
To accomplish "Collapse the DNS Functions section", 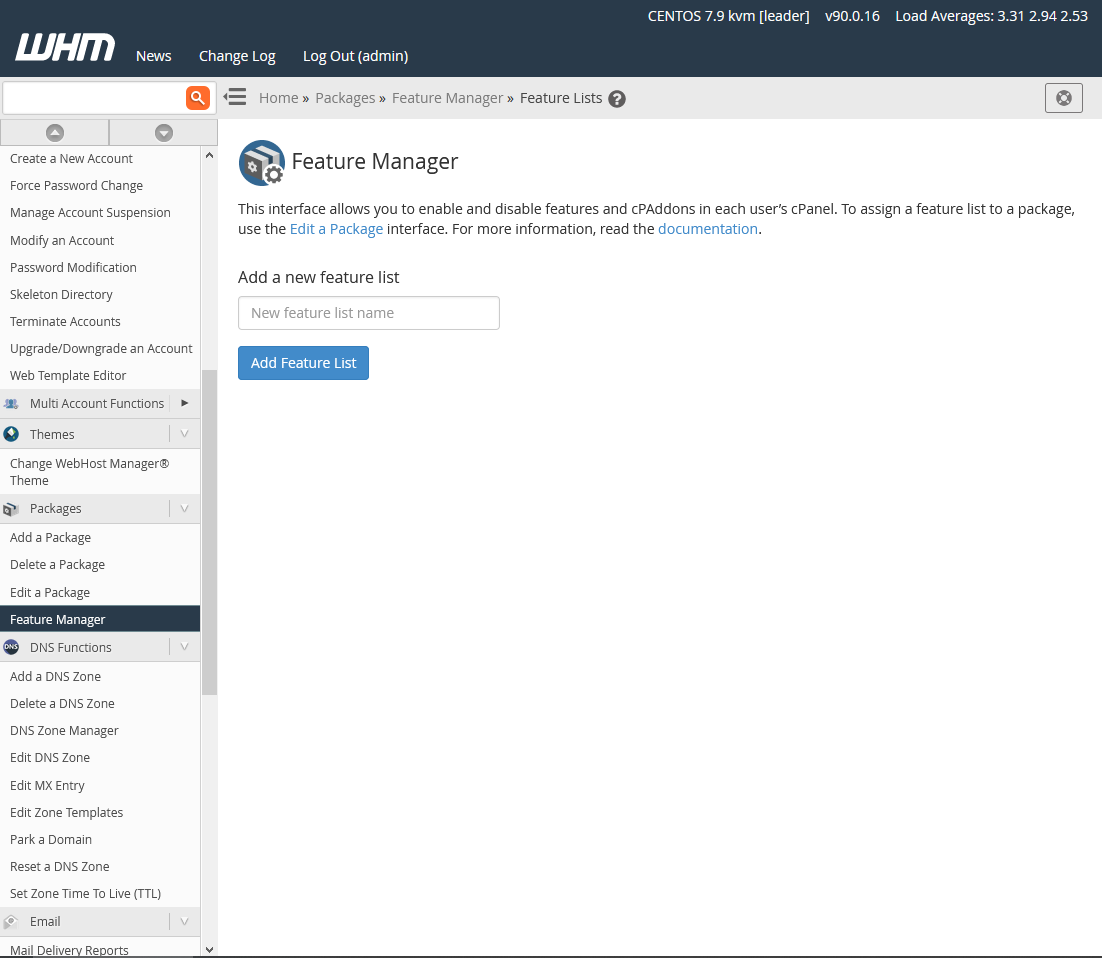I will [184, 647].
